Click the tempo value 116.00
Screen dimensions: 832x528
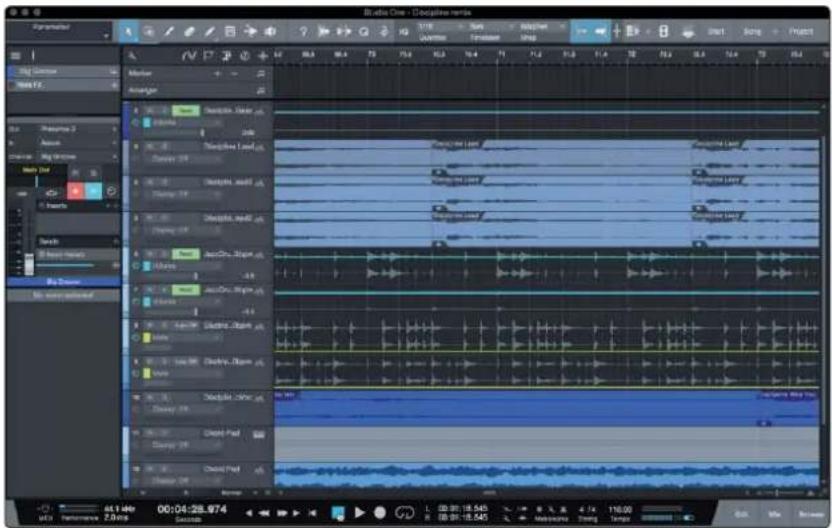pyautogui.click(x=620, y=509)
